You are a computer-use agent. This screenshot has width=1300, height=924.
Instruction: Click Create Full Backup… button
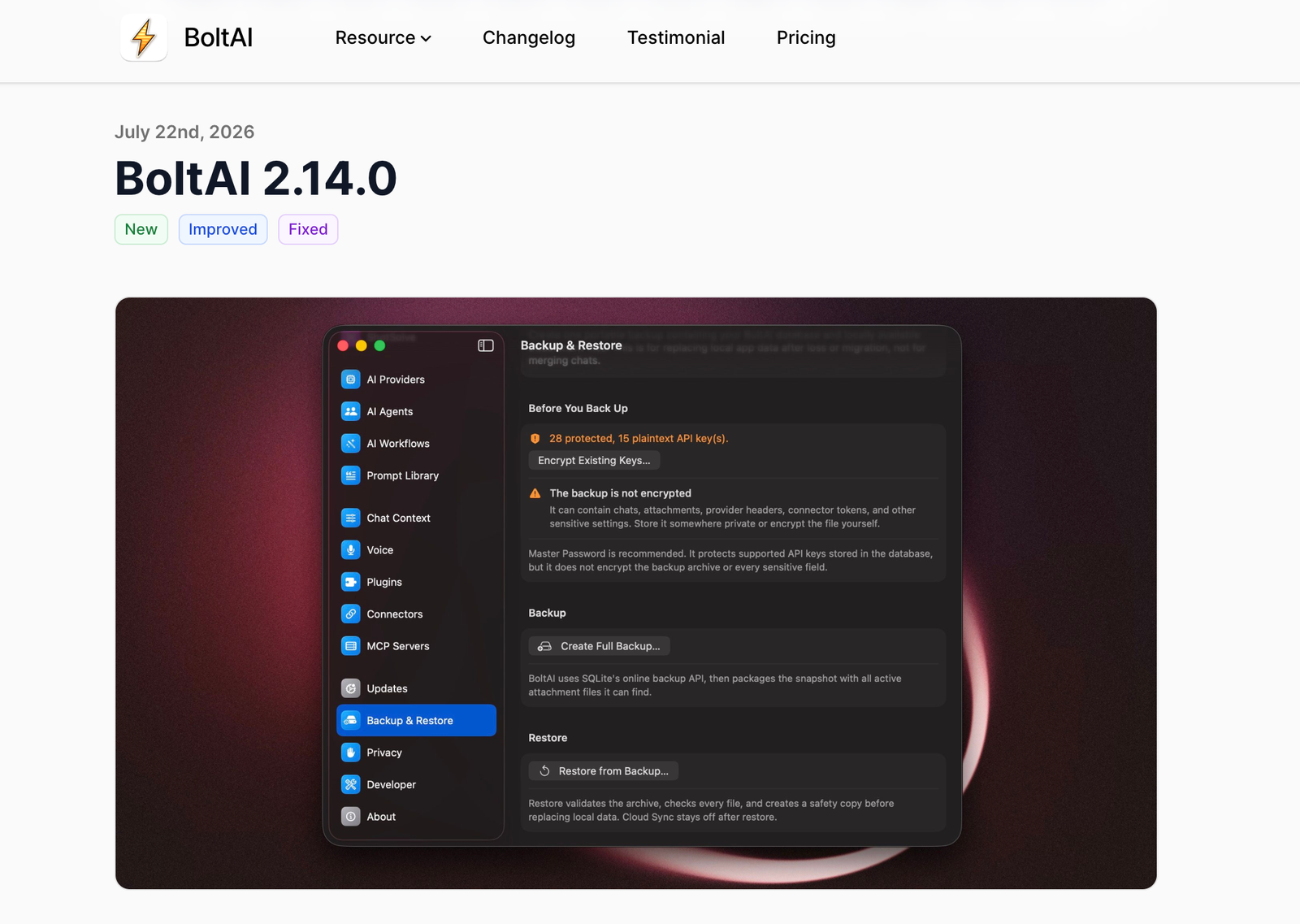pyautogui.click(x=600, y=646)
